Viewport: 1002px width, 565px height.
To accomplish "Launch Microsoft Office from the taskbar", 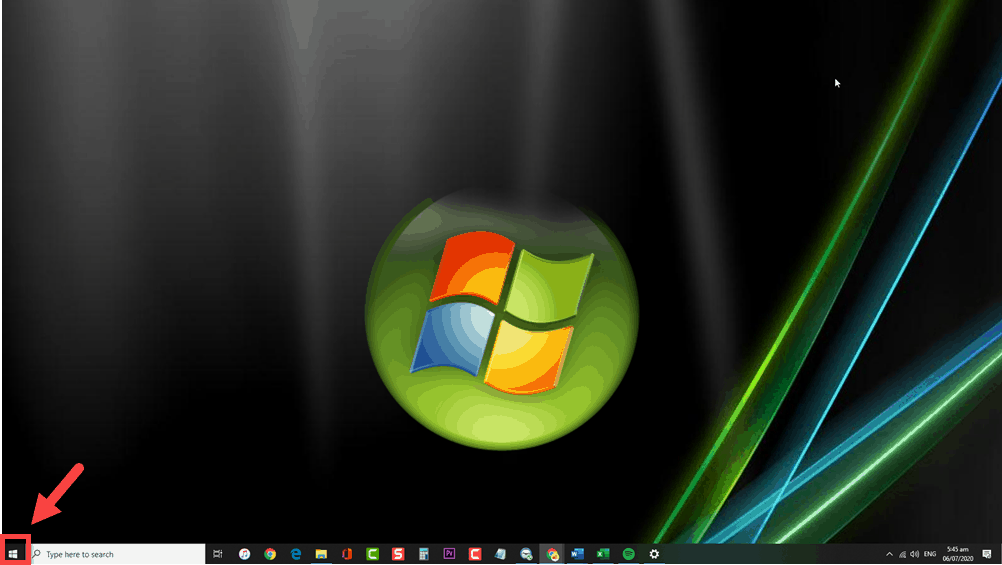I will click(x=346, y=554).
